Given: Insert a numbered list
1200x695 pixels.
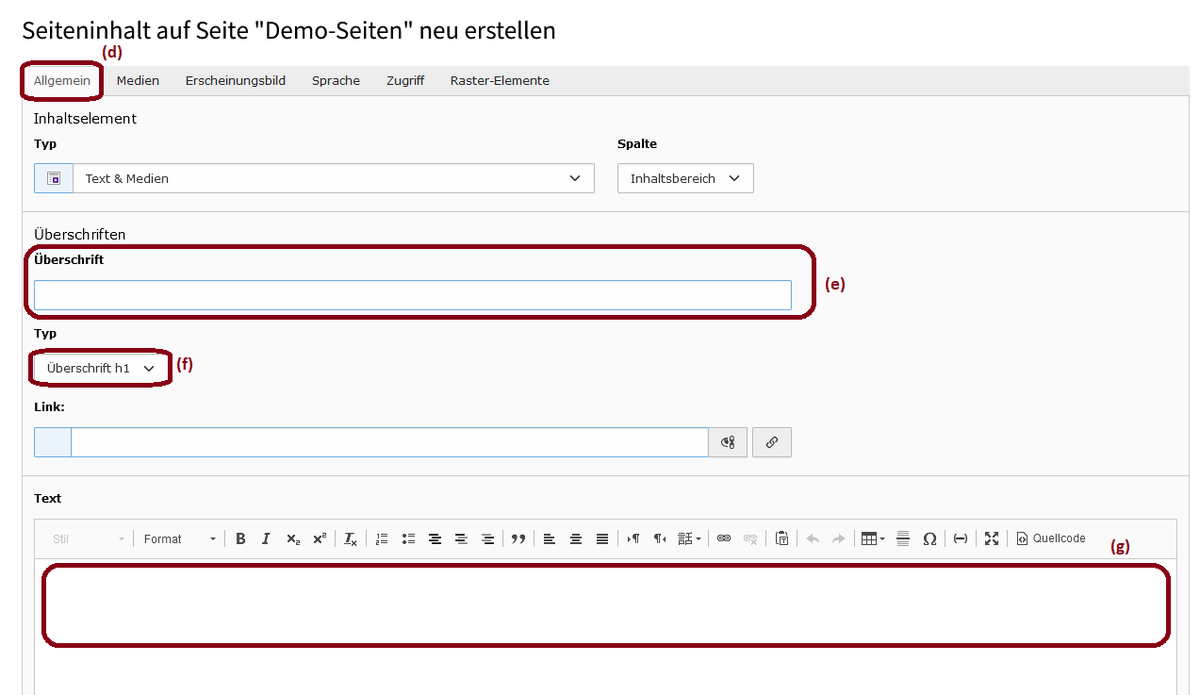Looking at the screenshot, I should tap(382, 539).
